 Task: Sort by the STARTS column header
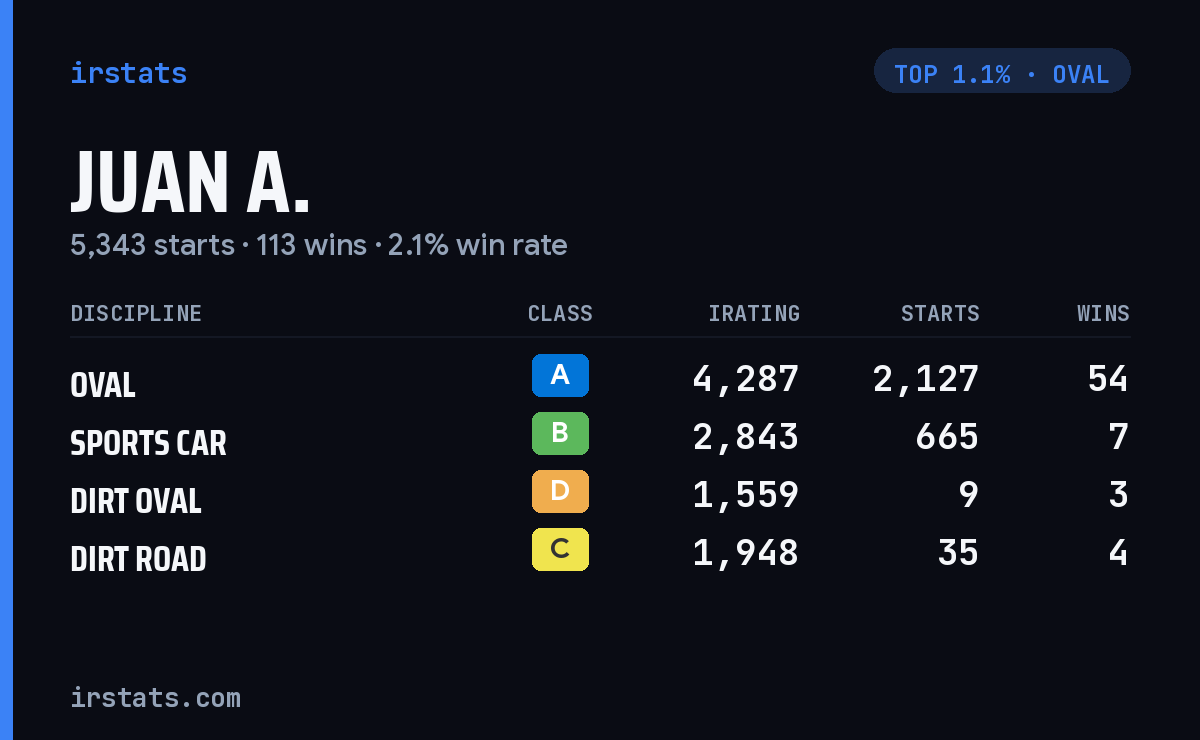pos(940,314)
